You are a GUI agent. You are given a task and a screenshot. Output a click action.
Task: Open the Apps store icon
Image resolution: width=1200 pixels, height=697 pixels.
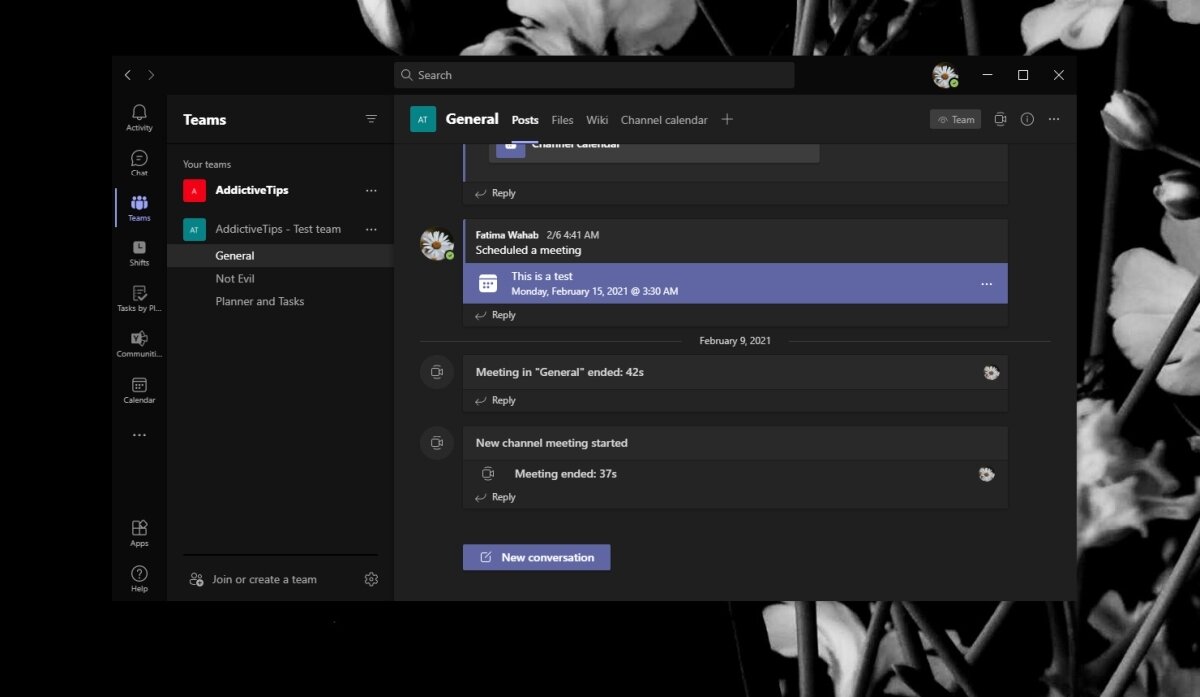coord(139,532)
